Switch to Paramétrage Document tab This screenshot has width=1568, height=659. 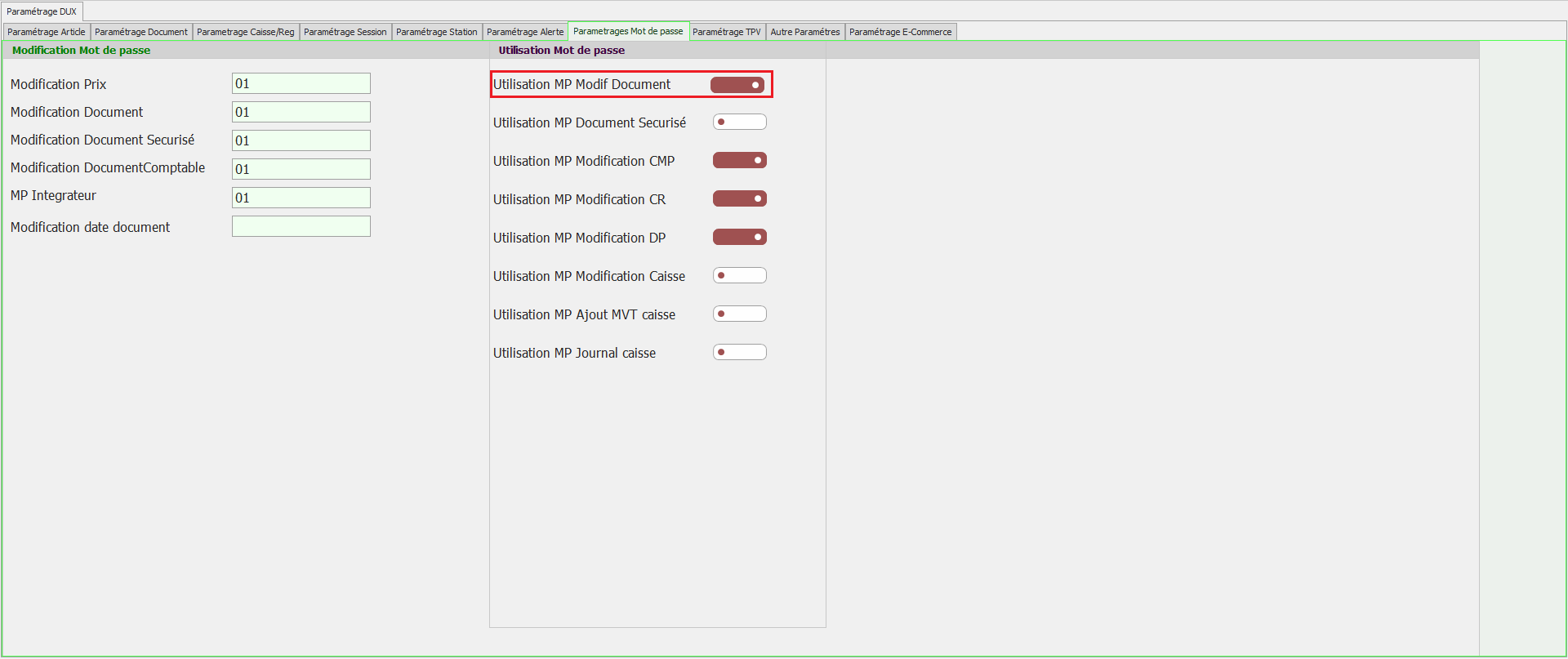click(141, 32)
